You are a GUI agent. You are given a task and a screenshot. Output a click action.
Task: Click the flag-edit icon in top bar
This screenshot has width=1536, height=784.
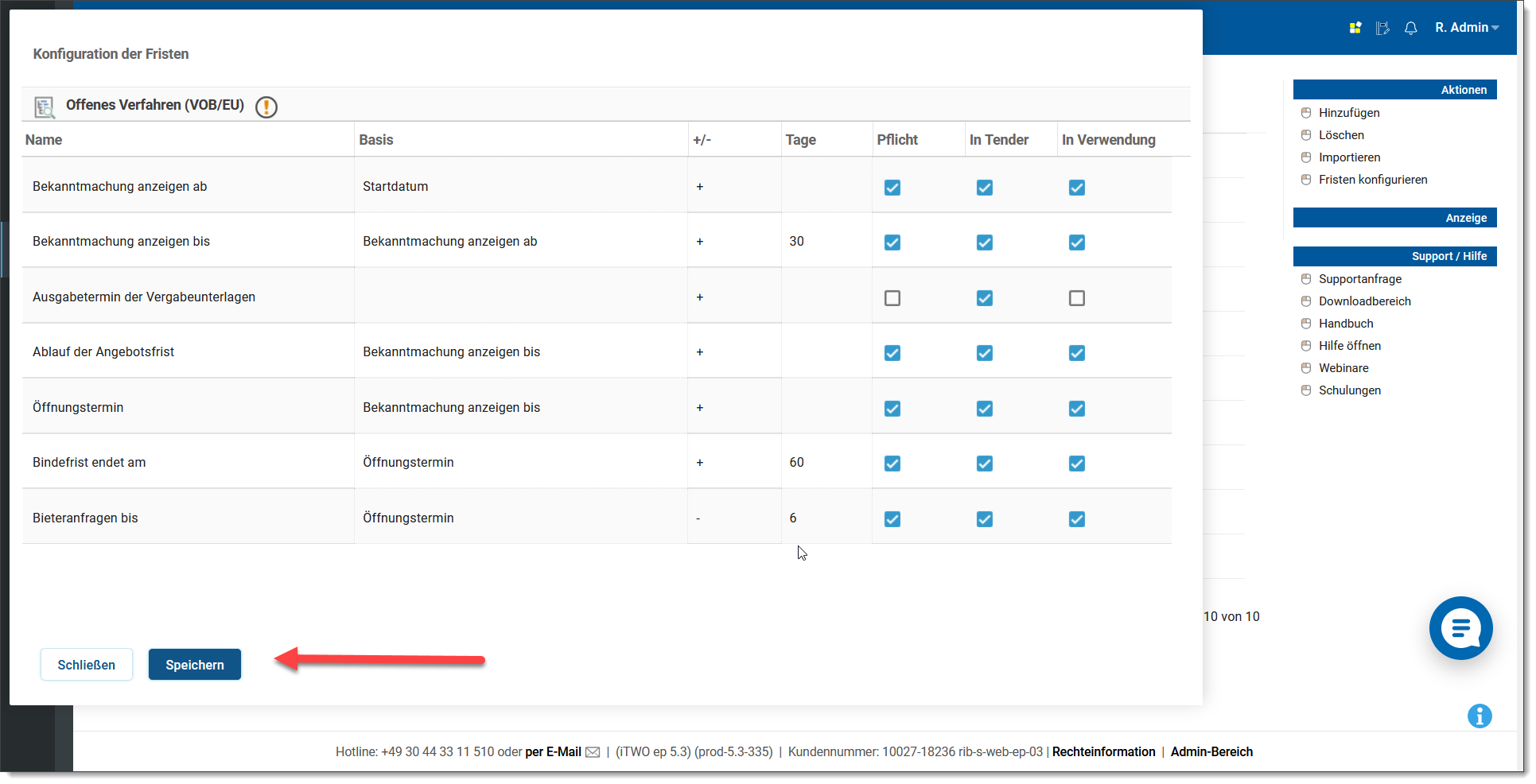(1382, 28)
